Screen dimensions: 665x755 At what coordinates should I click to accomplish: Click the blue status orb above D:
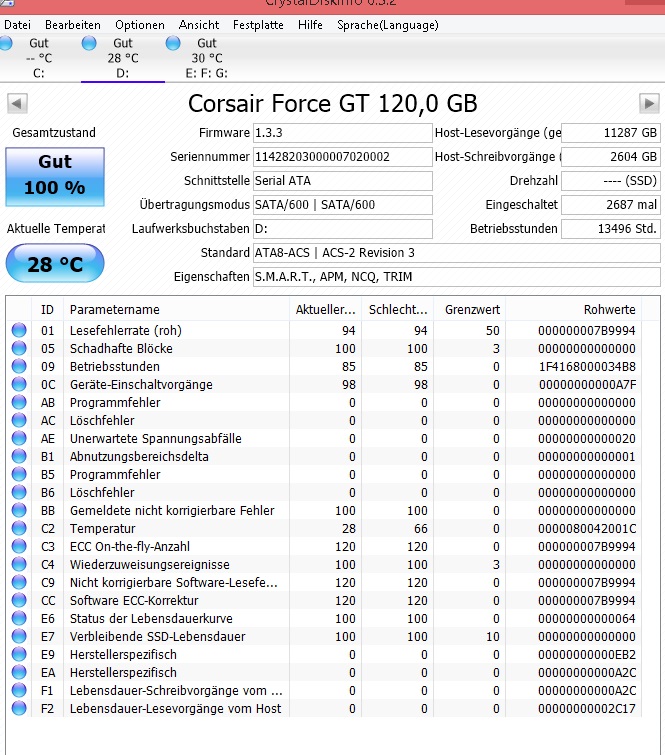pyautogui.click(x=89, y=43)
